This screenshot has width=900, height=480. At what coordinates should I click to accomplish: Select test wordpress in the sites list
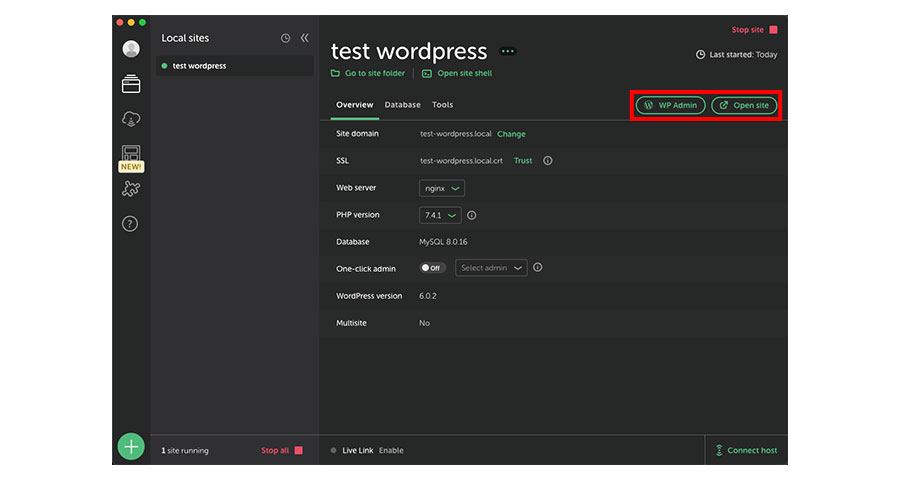point(199,66)
